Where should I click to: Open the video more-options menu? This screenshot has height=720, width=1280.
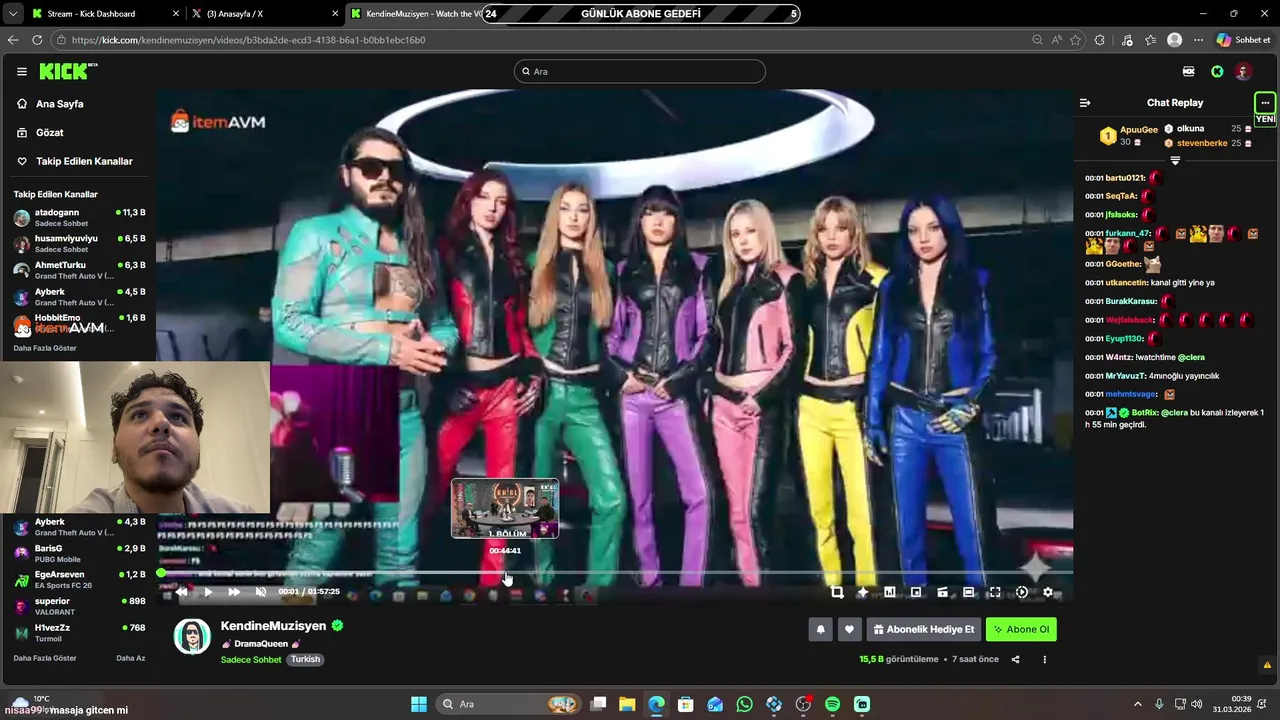click(x=1044, y=659)
